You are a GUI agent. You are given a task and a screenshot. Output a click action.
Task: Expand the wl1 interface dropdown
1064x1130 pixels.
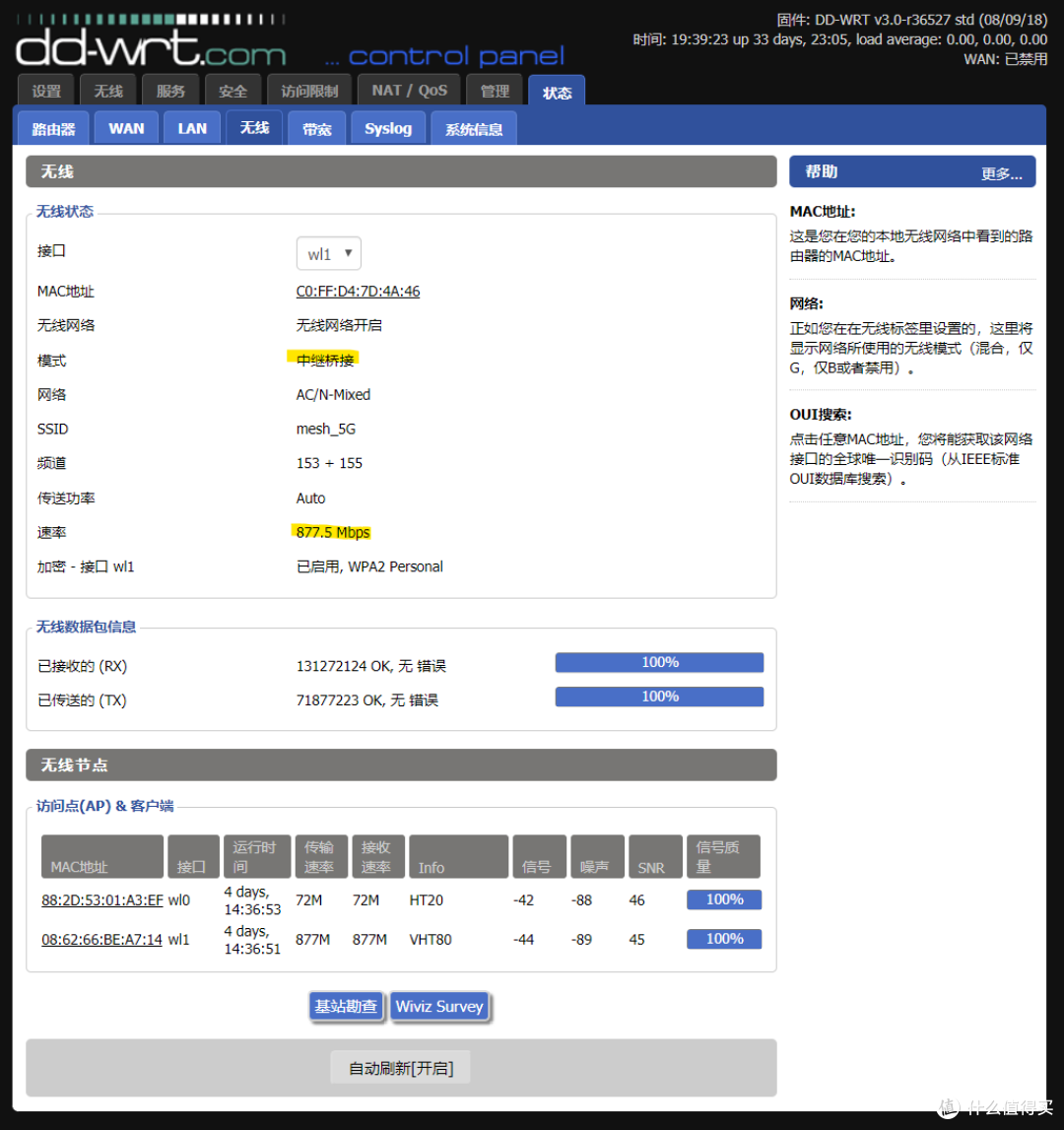point(329,253)
